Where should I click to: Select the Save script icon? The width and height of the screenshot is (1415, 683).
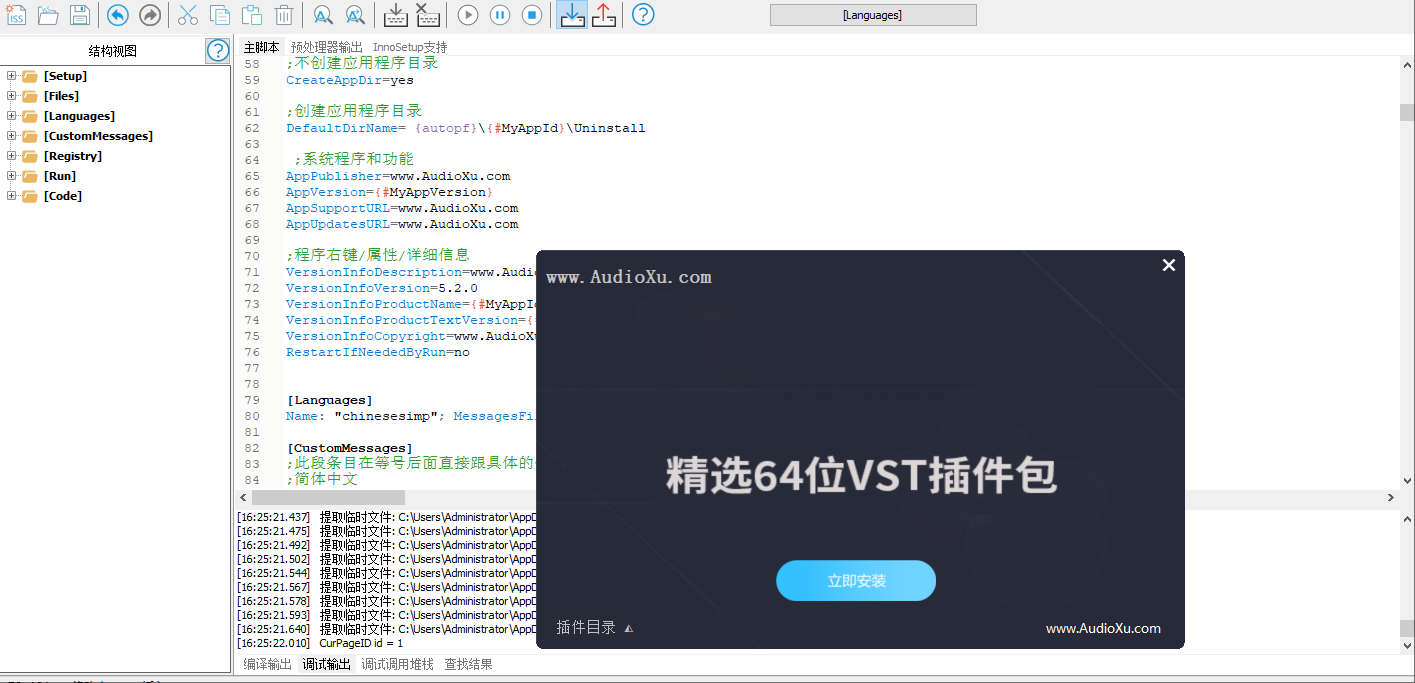point(79,14)
